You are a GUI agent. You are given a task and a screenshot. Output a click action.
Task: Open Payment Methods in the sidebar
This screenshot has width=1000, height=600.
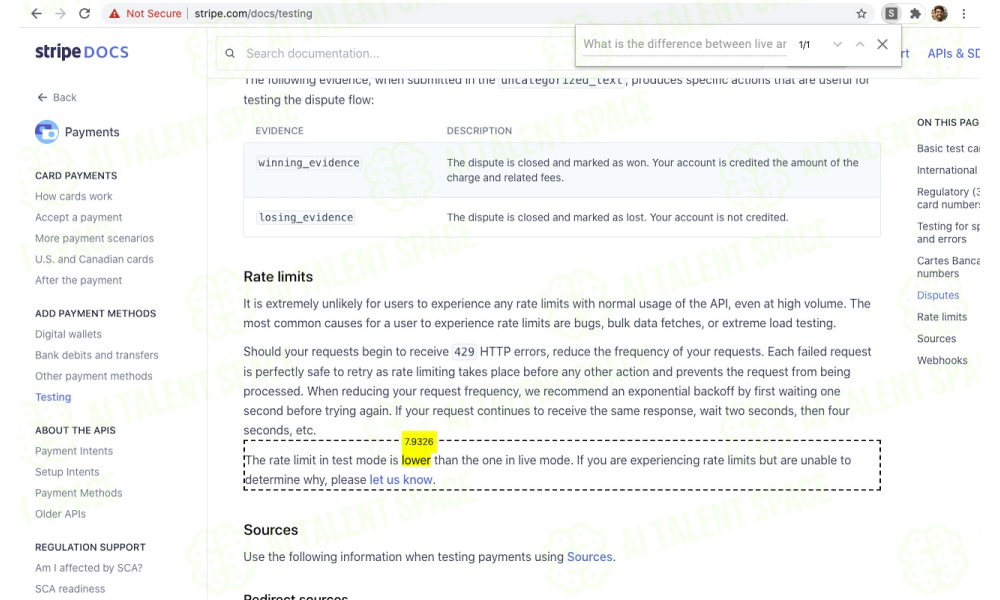78,494
